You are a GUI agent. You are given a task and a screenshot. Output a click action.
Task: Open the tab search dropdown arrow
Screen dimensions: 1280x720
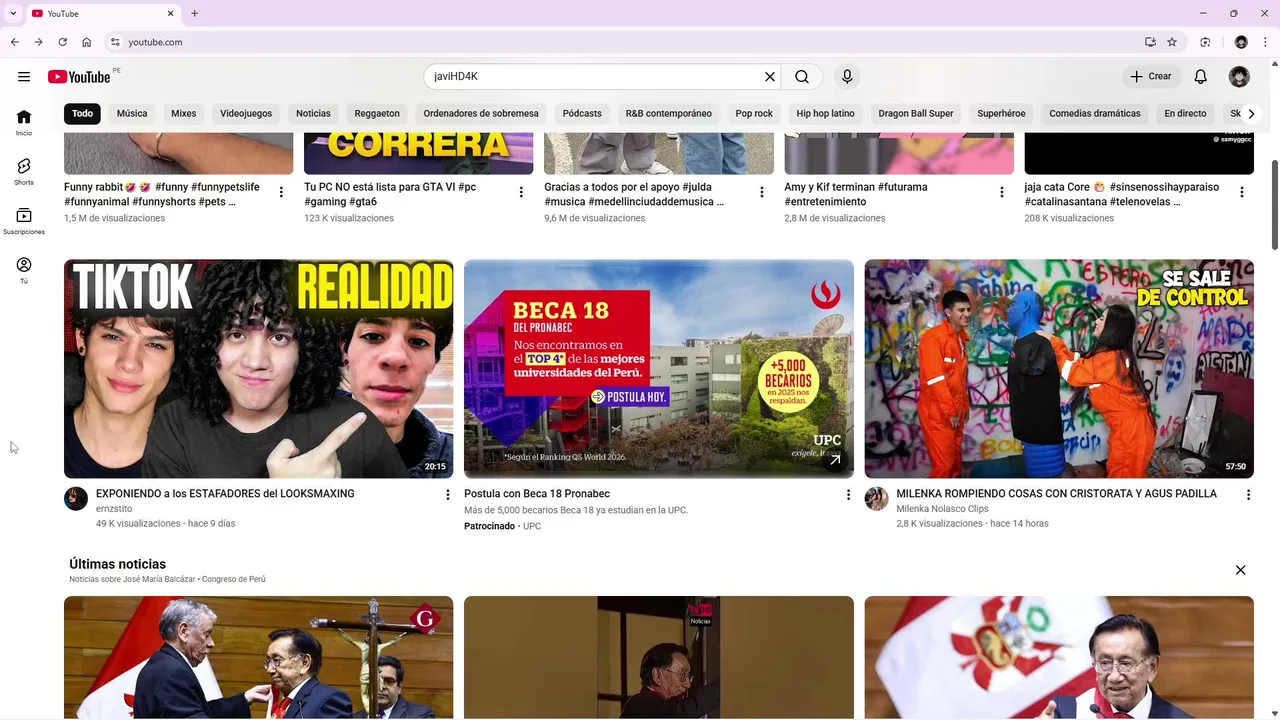coord(13,14)
